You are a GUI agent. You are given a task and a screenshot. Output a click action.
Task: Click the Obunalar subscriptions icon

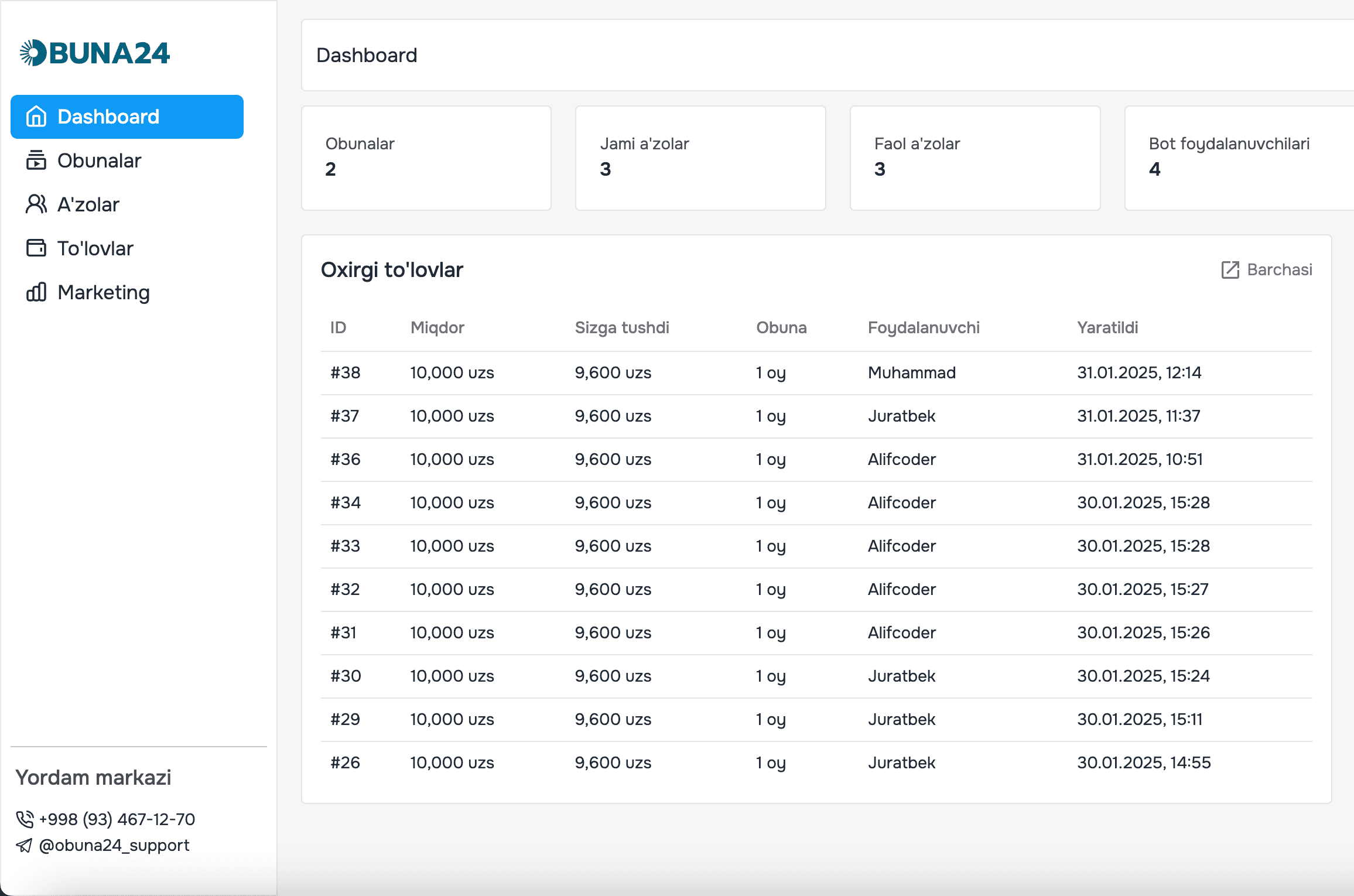click(x=36, y=160)
